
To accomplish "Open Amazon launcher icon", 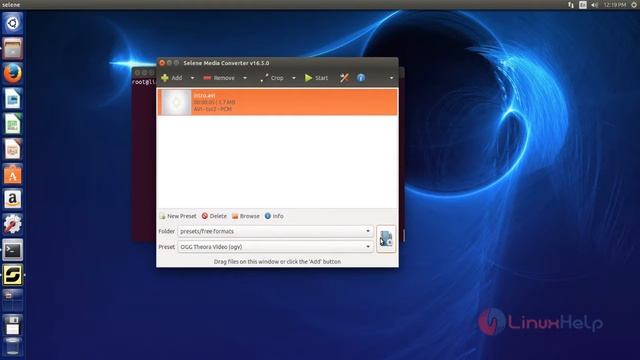I will [13, 199].
